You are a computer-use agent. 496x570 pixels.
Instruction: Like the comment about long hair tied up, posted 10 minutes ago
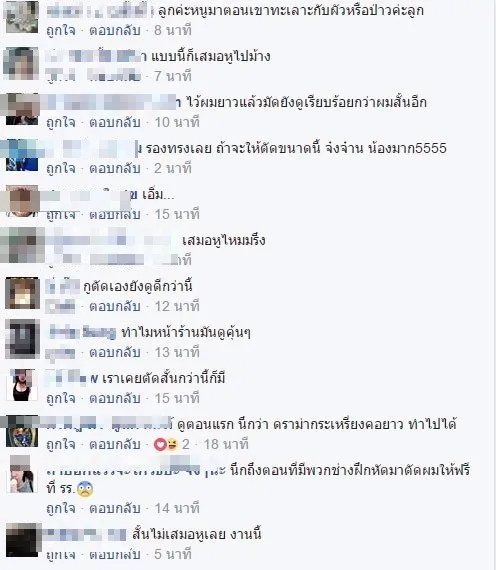[61, 122]
